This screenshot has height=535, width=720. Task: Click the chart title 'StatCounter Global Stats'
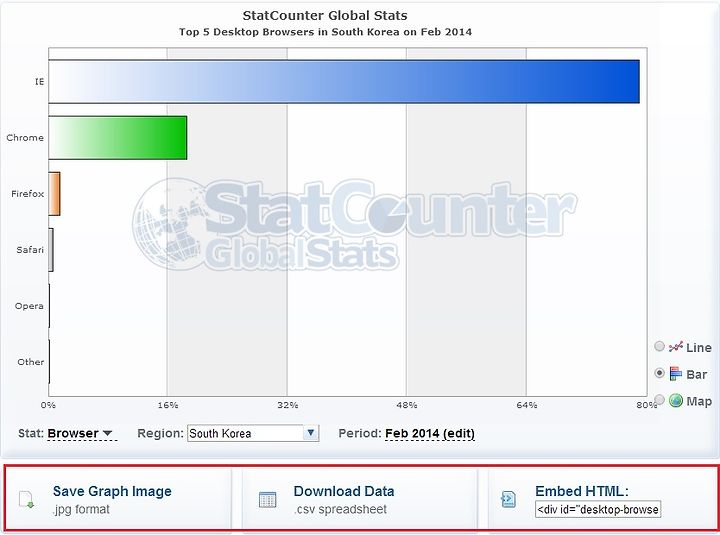click(325, 16)
